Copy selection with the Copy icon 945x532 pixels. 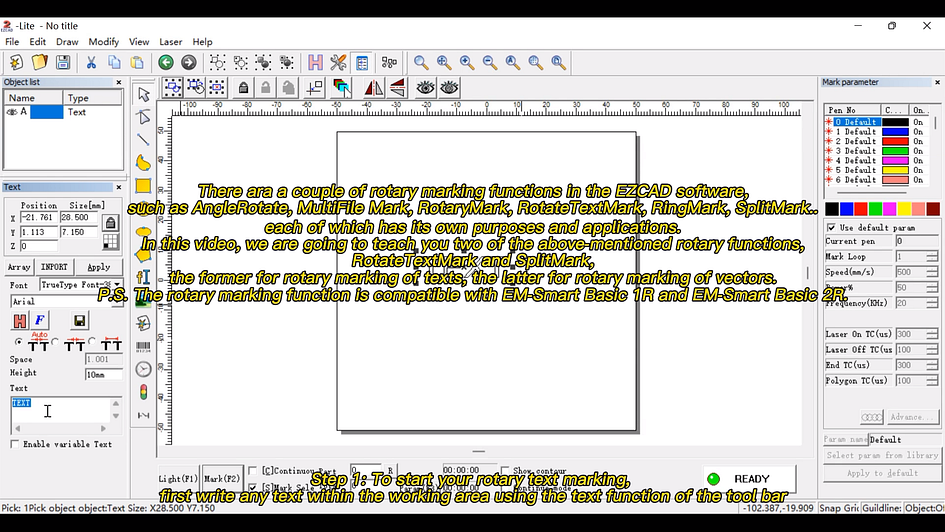[114, 62]
